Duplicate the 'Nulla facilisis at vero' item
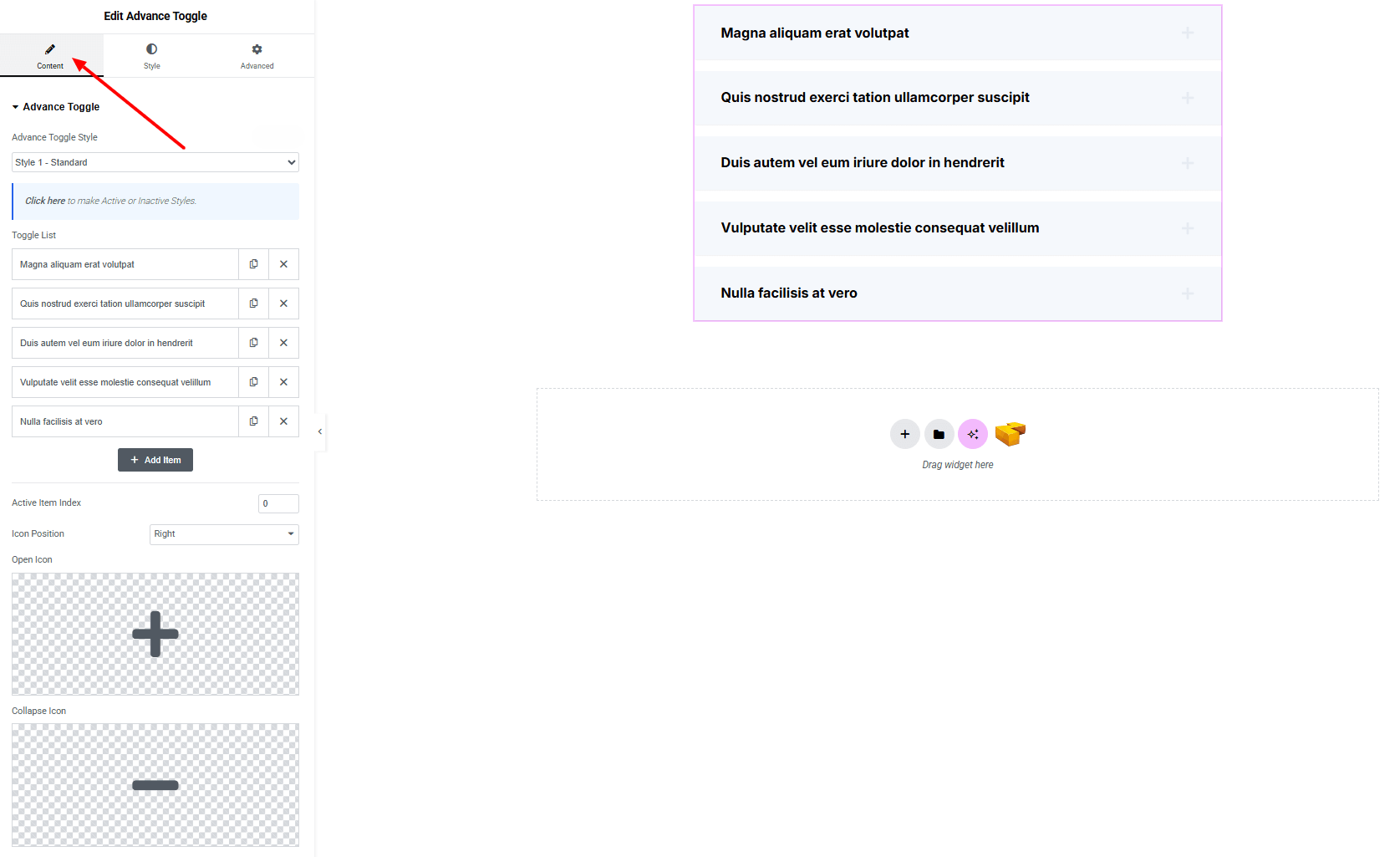 point(253,421)
